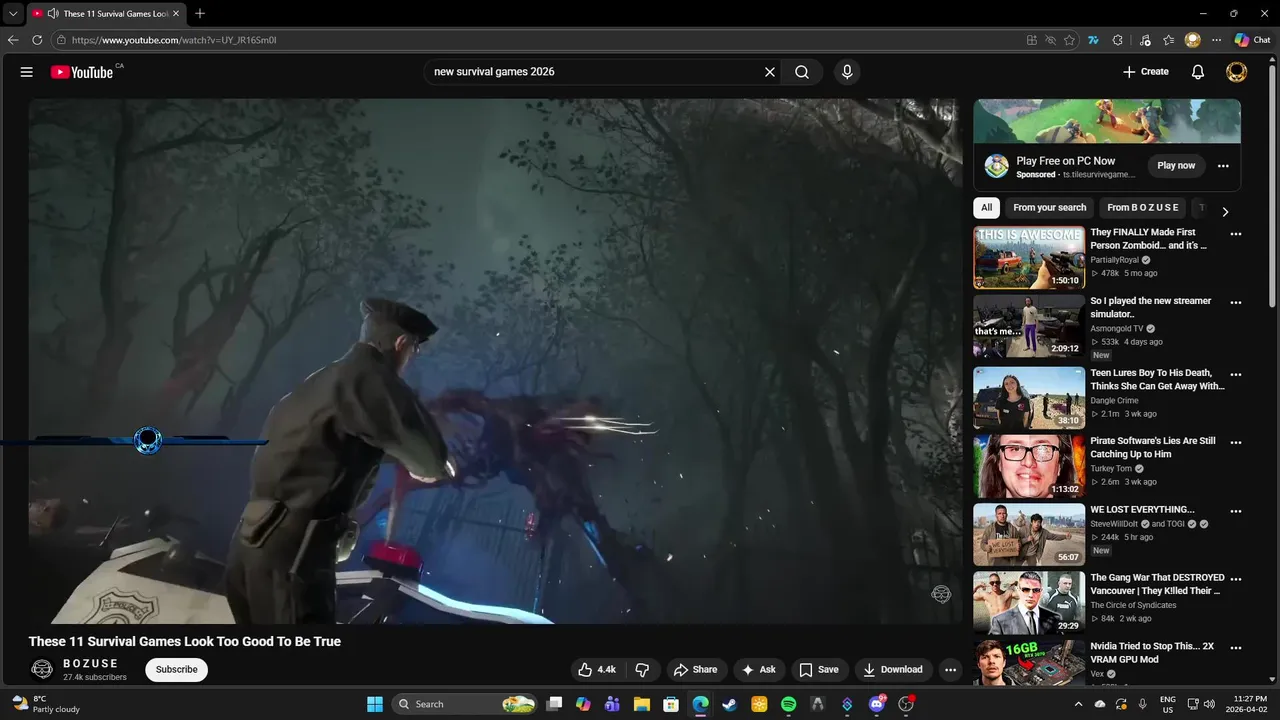Select the All filter chip
The height and width of the screenshot is (720, 1280).
986,208
